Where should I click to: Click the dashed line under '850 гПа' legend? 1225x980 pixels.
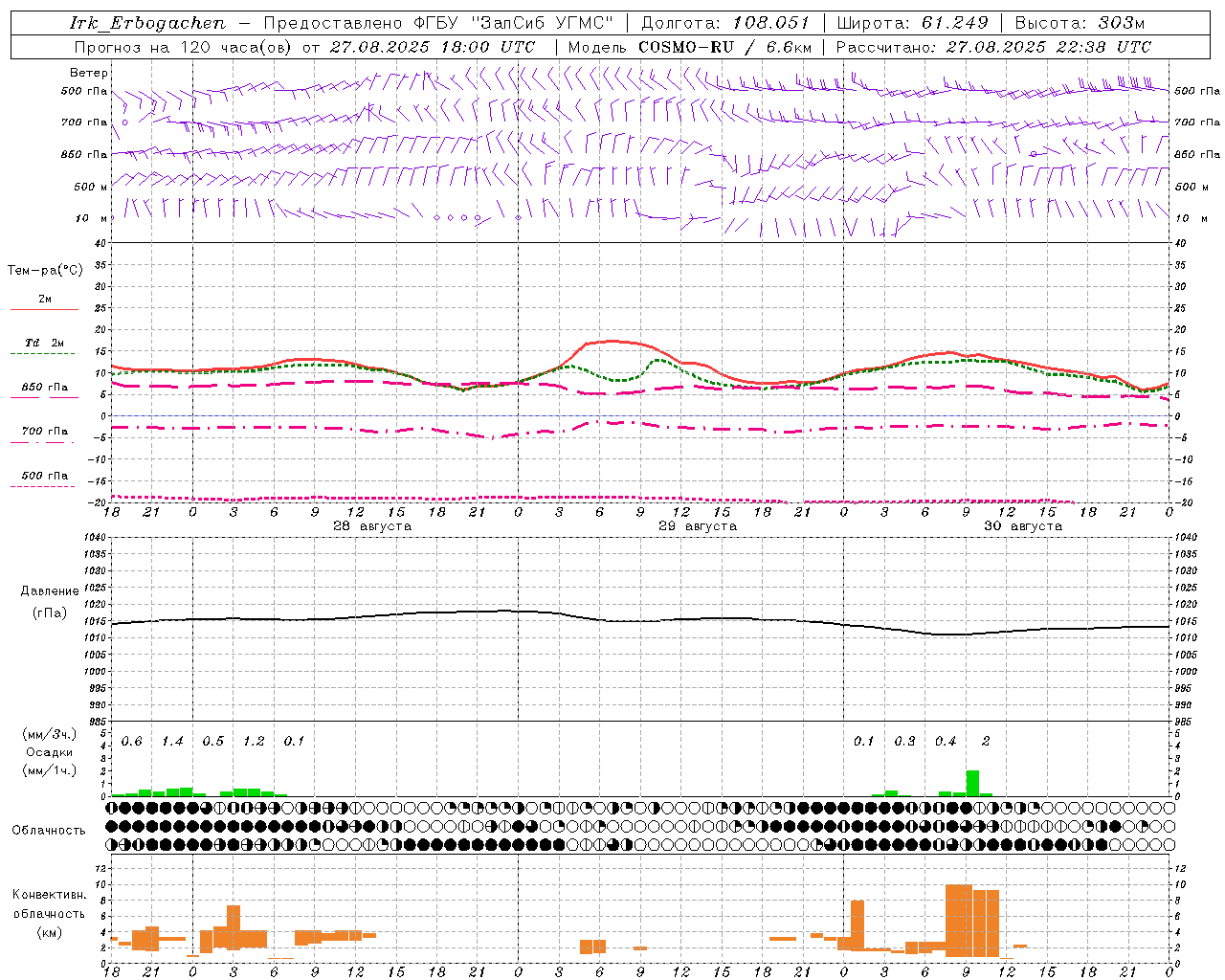[x=44, y=397]
